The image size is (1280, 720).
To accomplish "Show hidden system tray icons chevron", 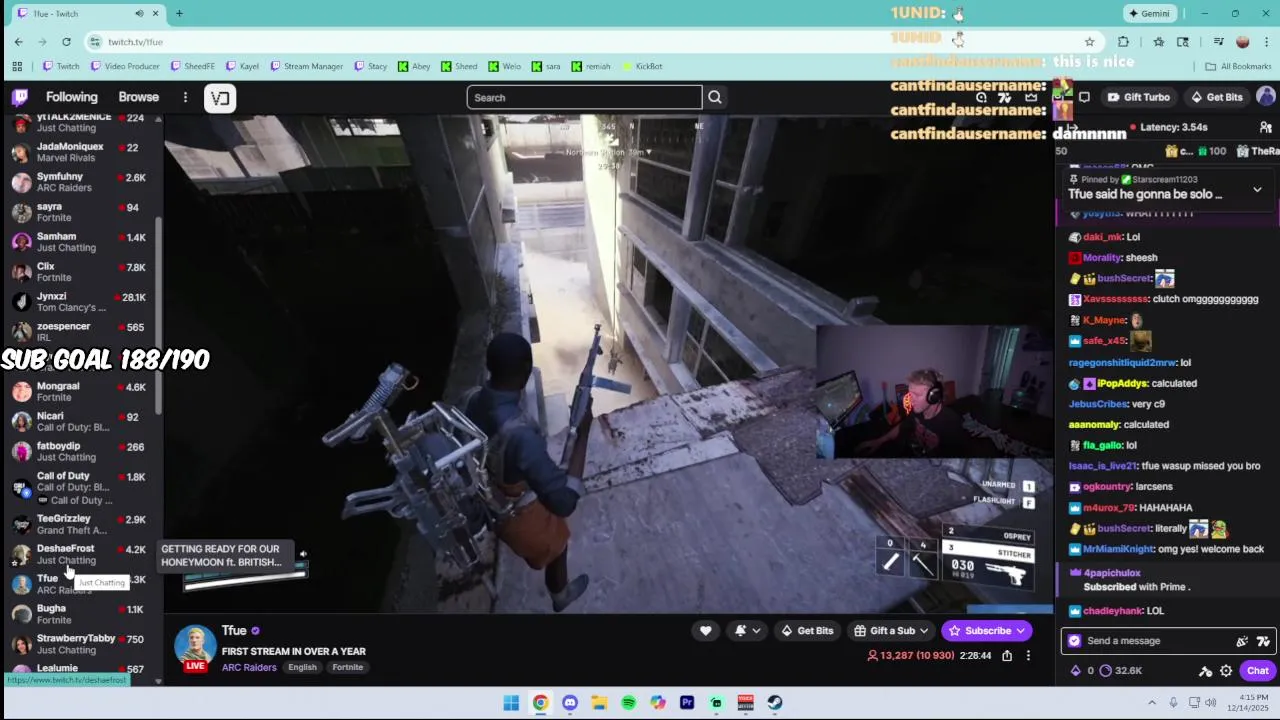I will [1152, 702].
